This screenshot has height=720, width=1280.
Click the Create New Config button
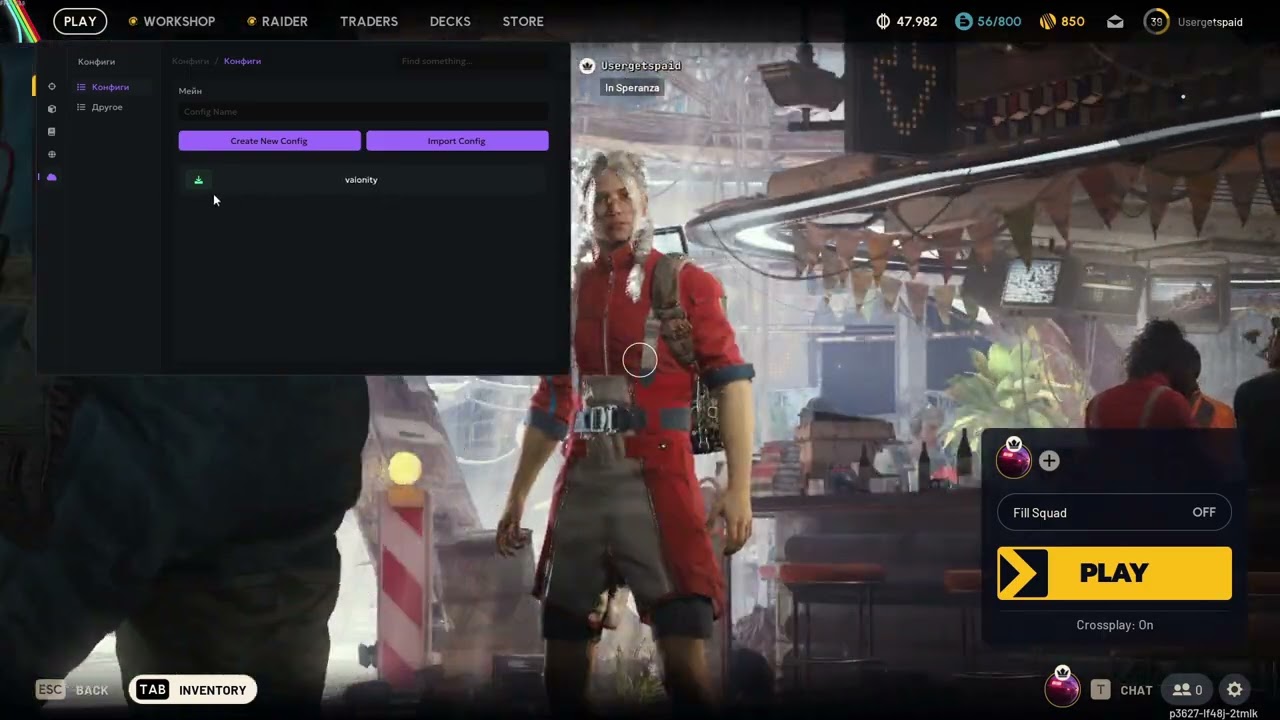click(269, 141)
